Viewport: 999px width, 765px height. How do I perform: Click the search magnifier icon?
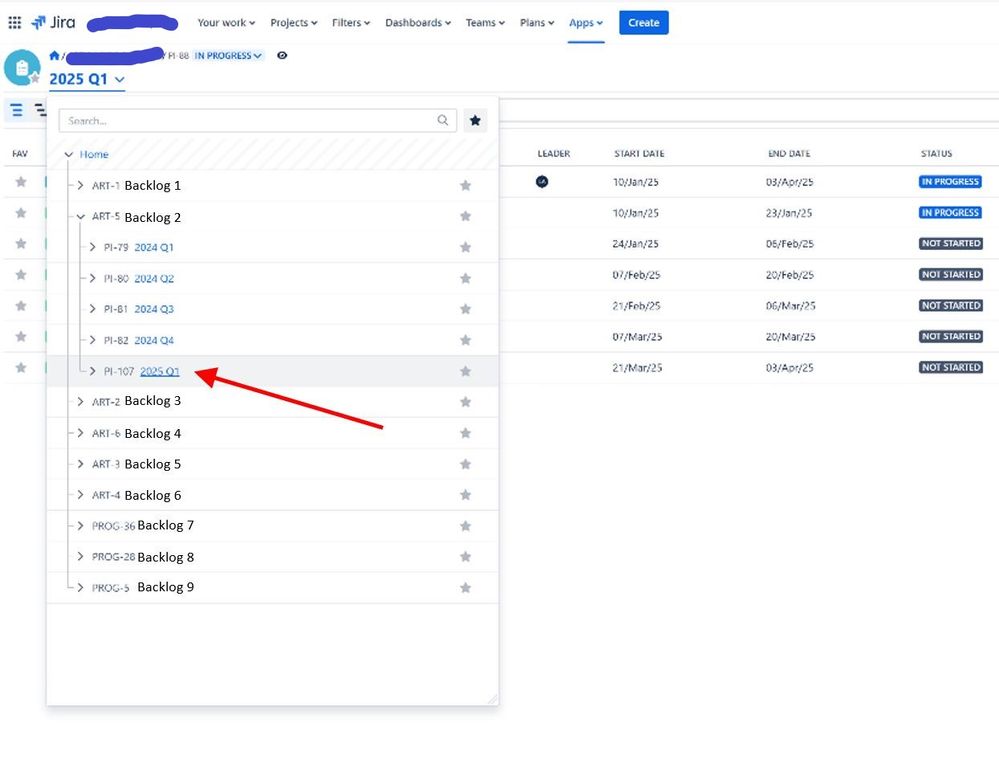point(443,120)
